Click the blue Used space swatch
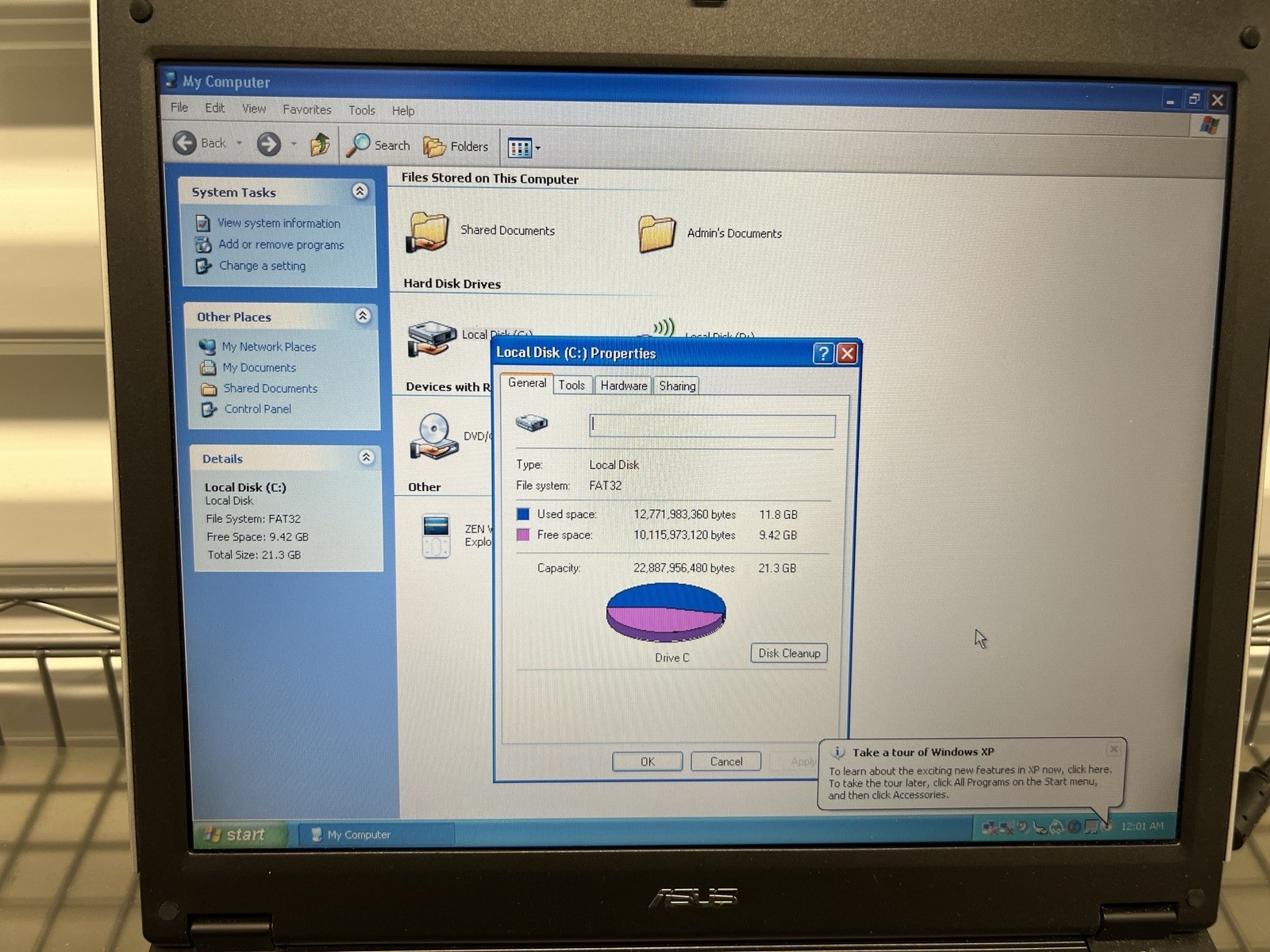This screenshot has height=952, width=1270. pyautogui.click(x=523, y=514)
